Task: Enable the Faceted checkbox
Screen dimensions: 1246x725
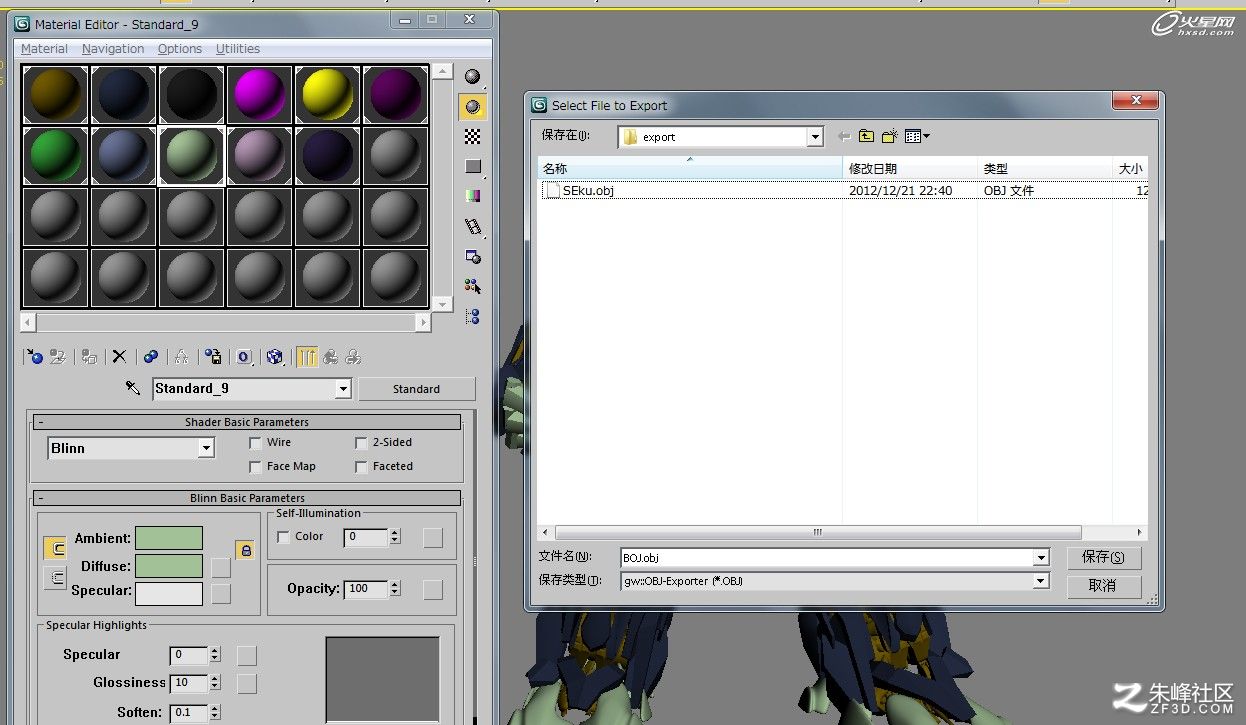Action: (362, 467)
